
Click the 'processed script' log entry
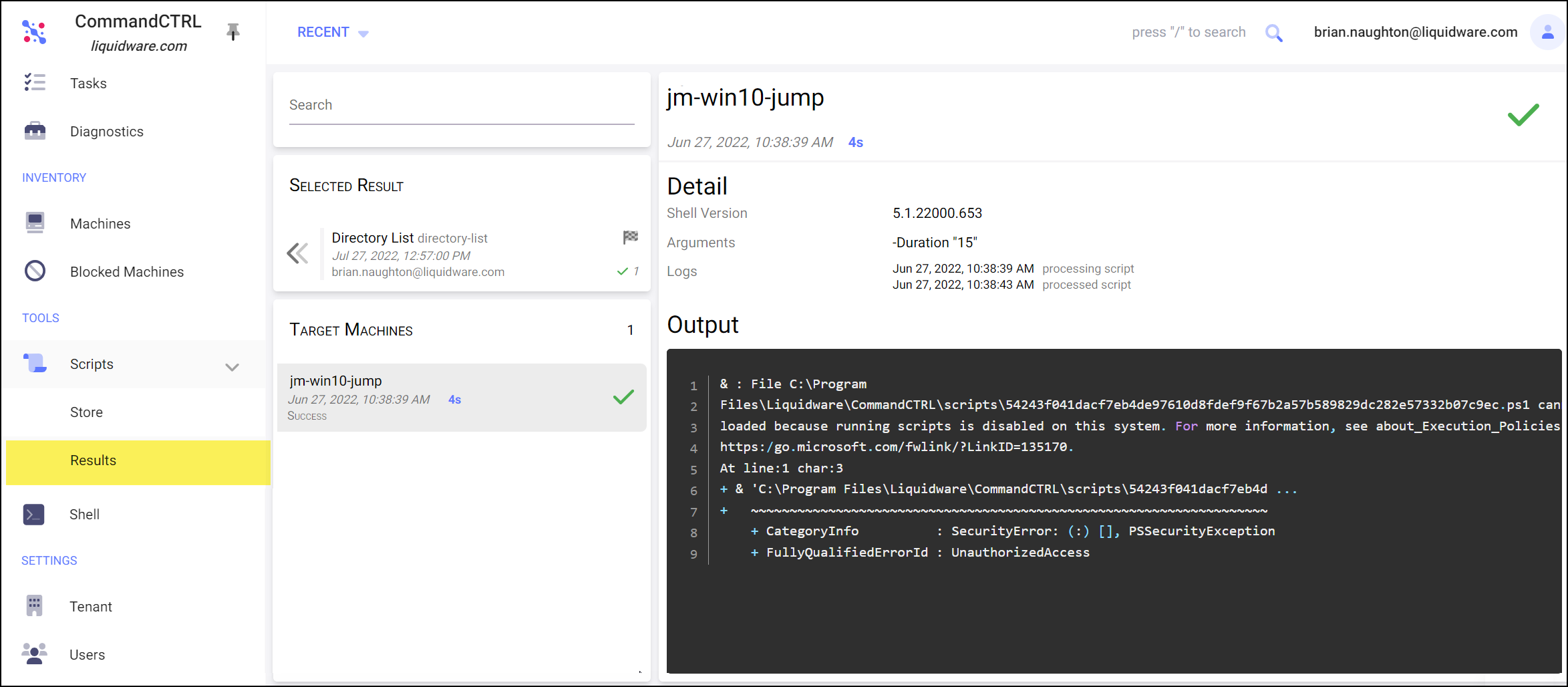1086,285
